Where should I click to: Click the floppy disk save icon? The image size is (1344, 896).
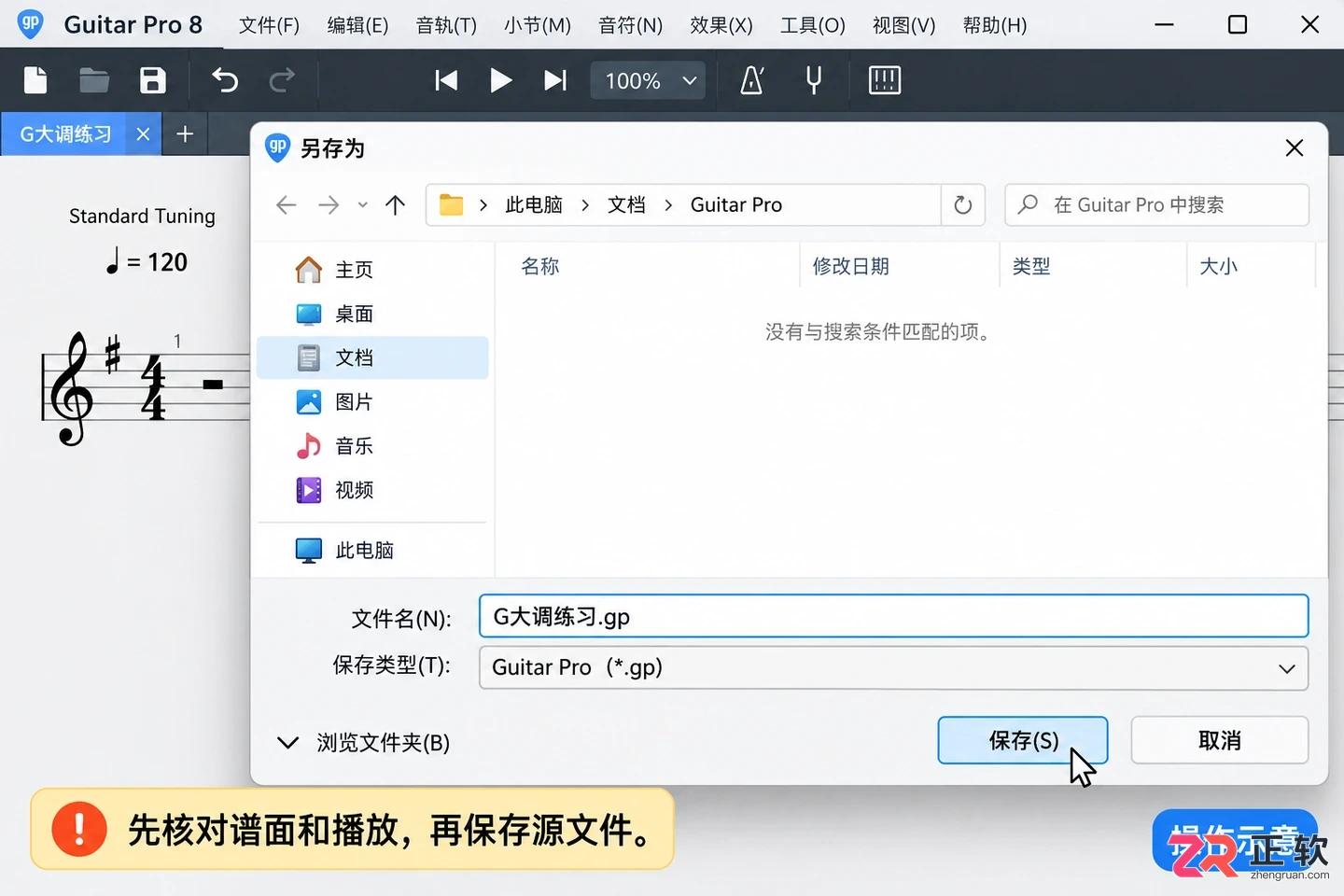point(153,80)
